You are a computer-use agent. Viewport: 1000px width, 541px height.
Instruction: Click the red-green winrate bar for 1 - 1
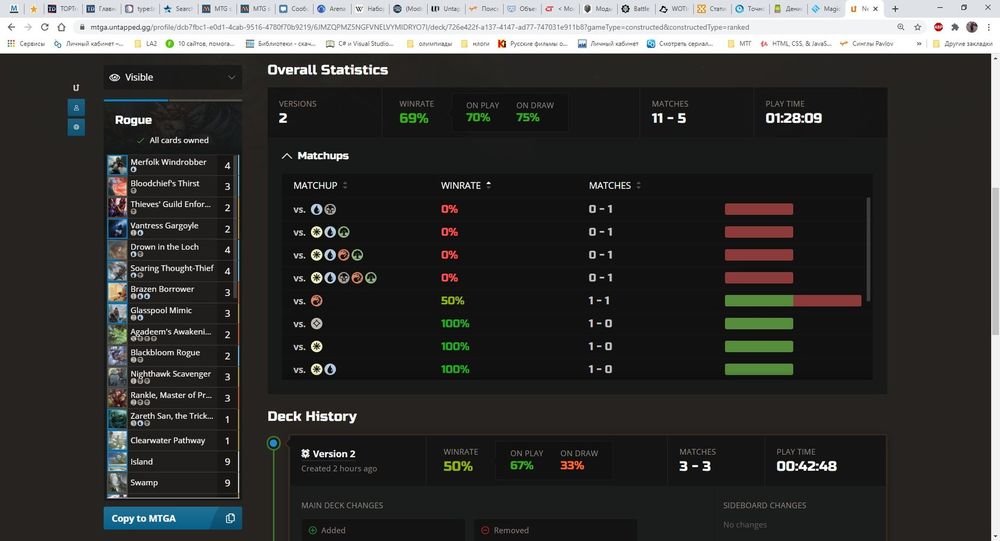[x=792, y=301]
